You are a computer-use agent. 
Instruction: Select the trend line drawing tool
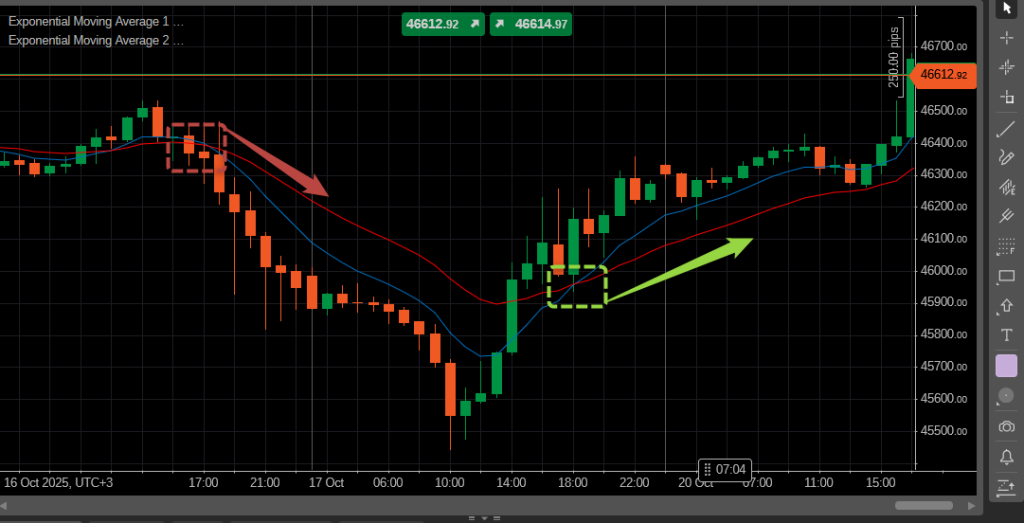1006,128
